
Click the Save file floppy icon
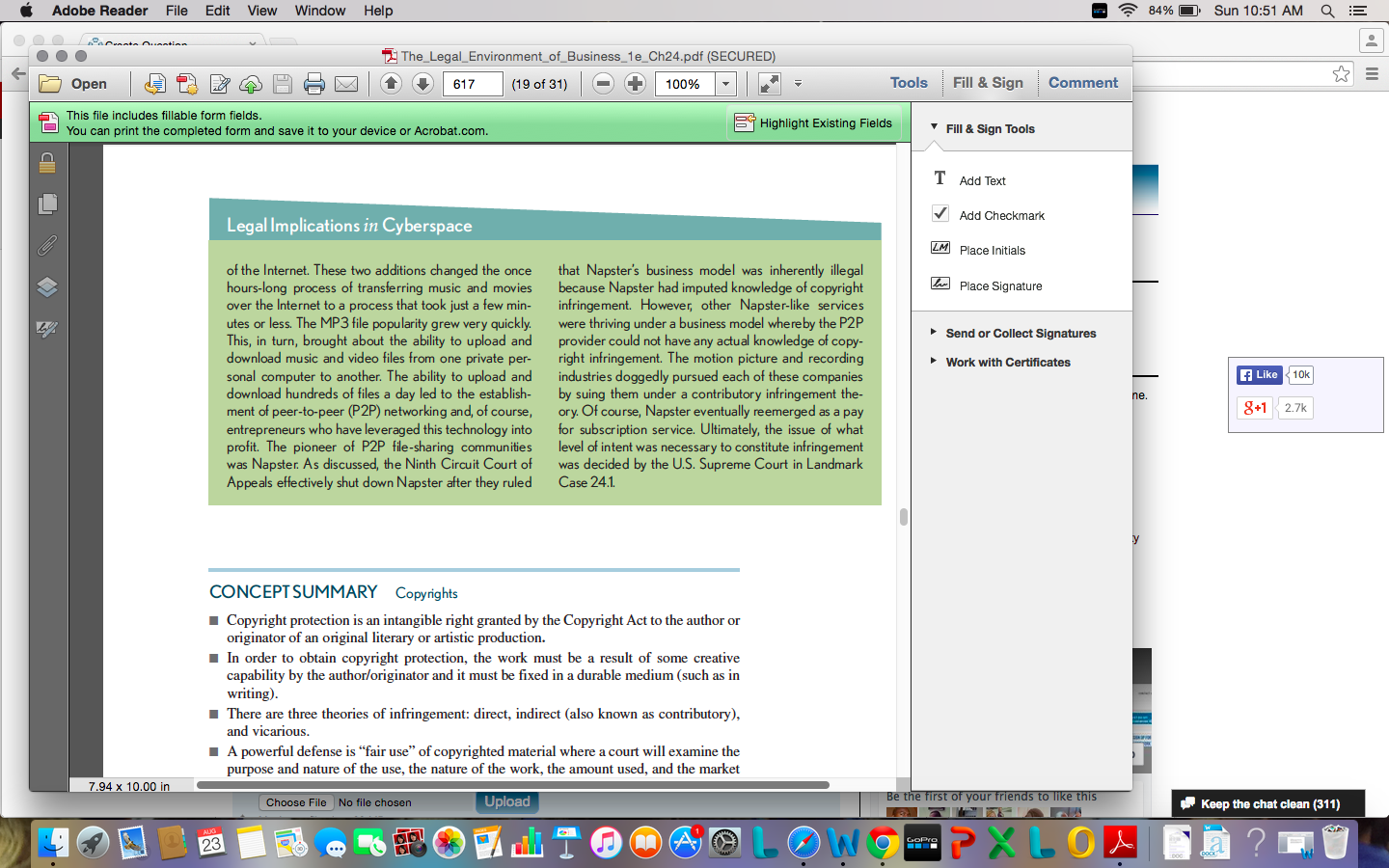[x=283, y=84]
